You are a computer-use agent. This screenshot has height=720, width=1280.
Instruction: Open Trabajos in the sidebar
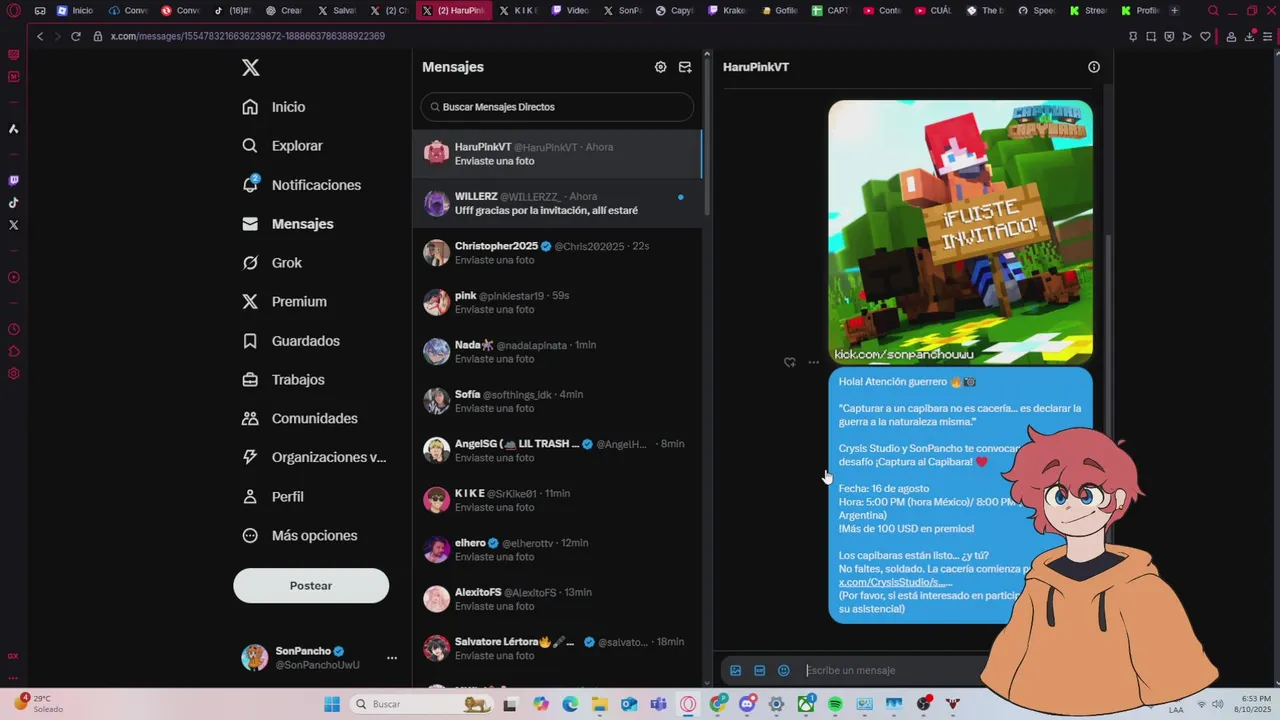(x=283, y=380)
